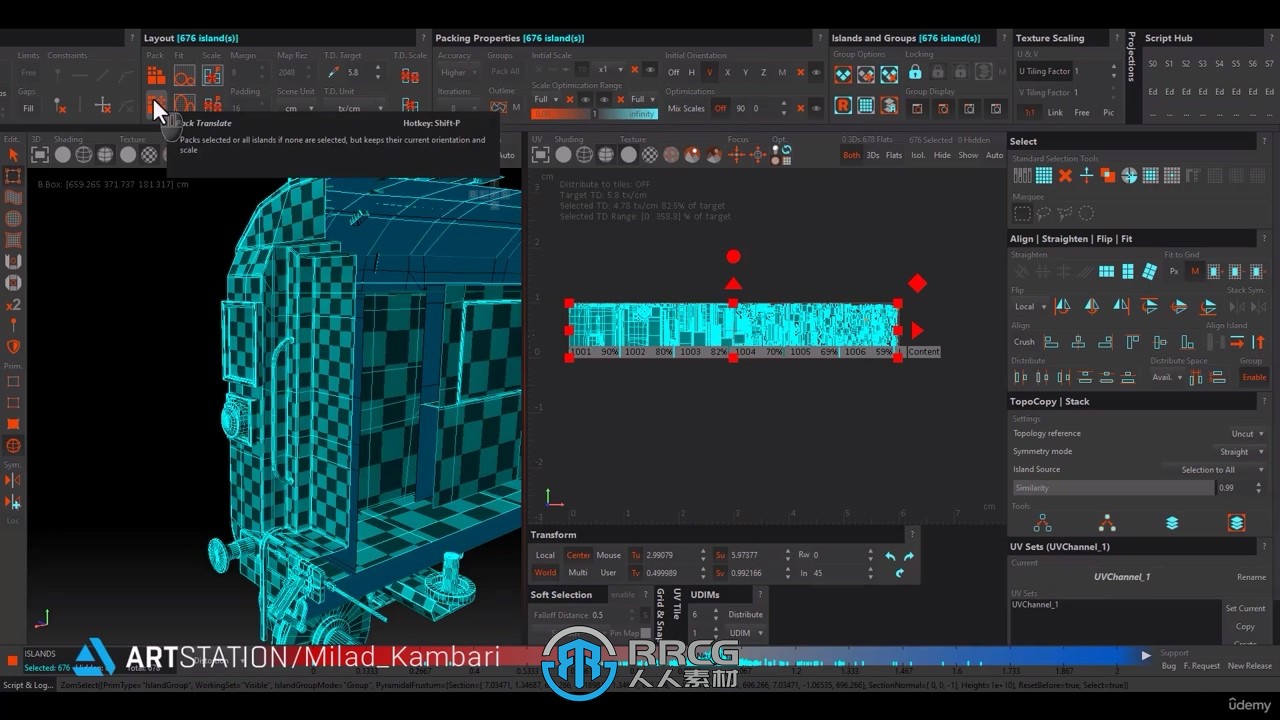Toggle 3Ds display filter
Viewport: 1280px width, 720px height.
873,155
